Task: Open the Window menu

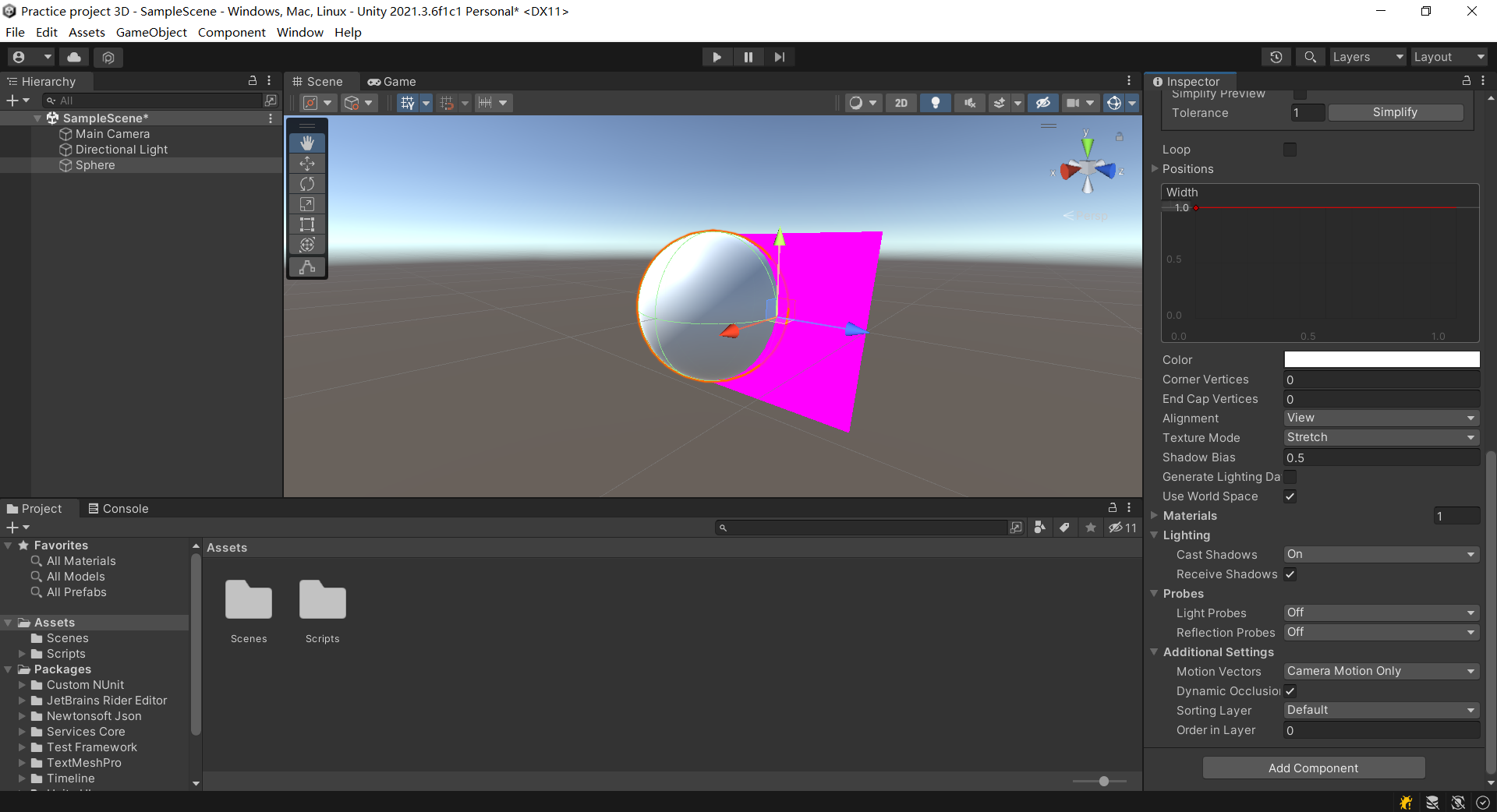Action: (x=300, y=32)
